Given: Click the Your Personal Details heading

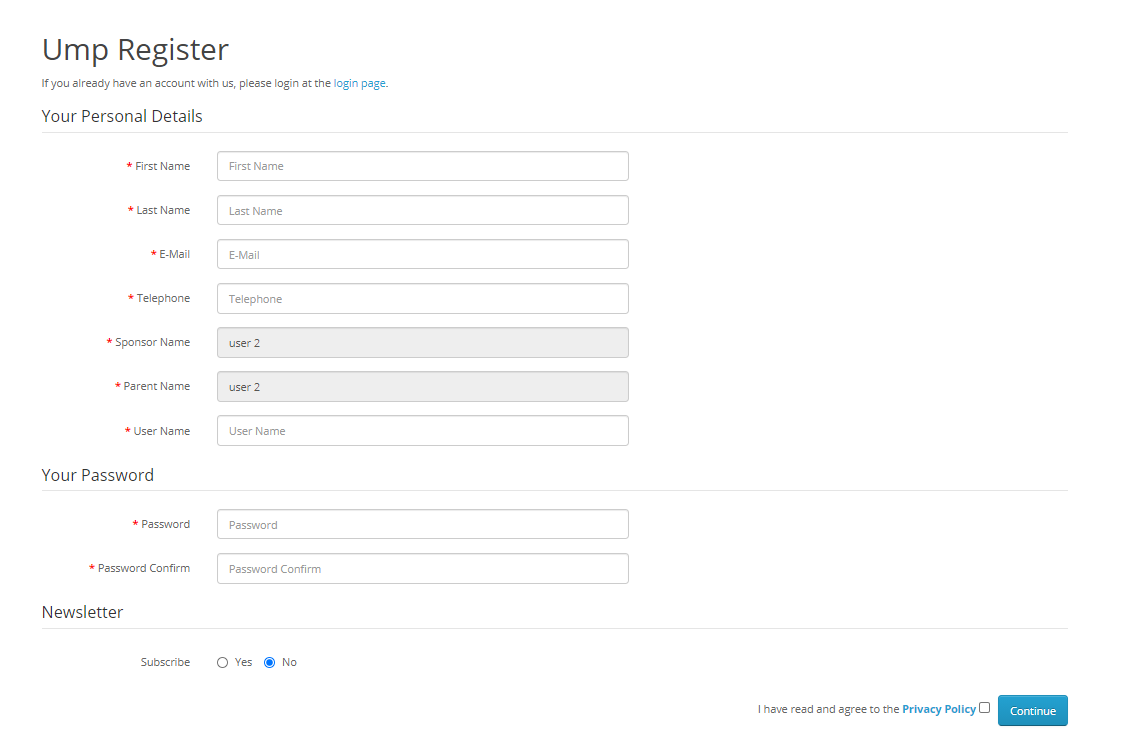Looking at the screenshot, I should pos(122,116).
